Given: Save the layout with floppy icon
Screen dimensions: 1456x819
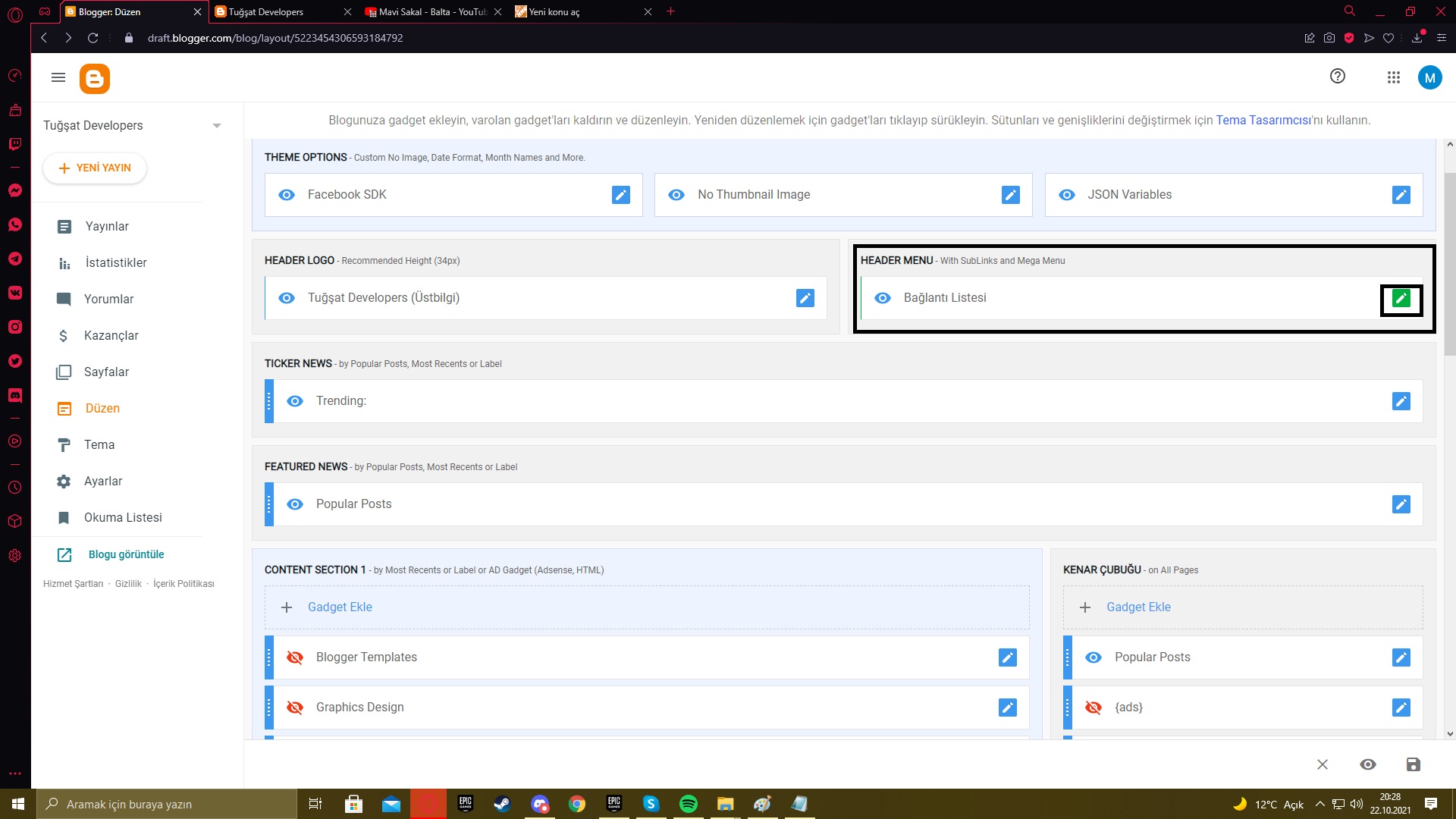Looking at the screenshot, I should click(1414, 764).
